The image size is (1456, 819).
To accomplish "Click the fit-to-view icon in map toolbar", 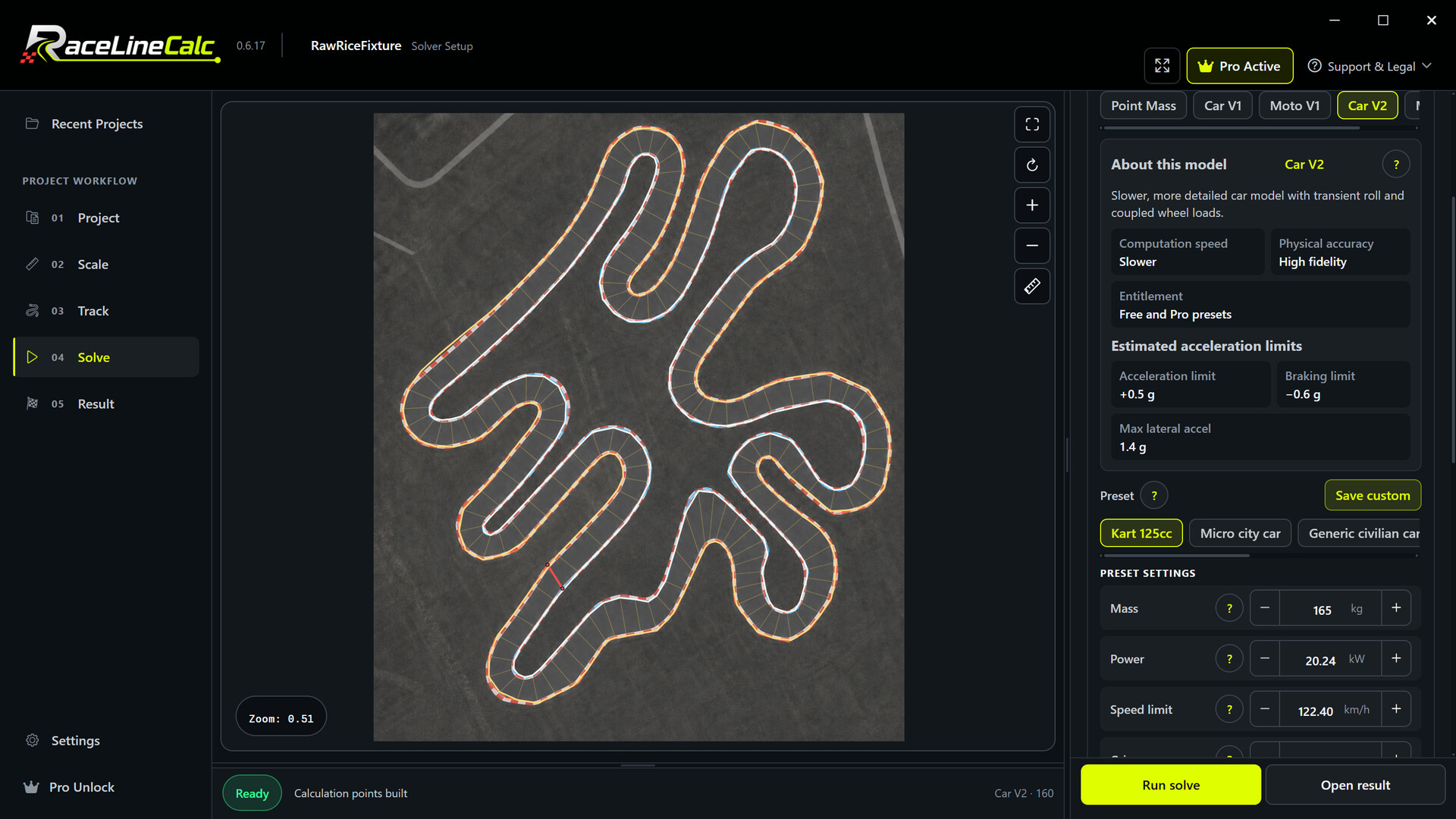I will pos(1032,124).
